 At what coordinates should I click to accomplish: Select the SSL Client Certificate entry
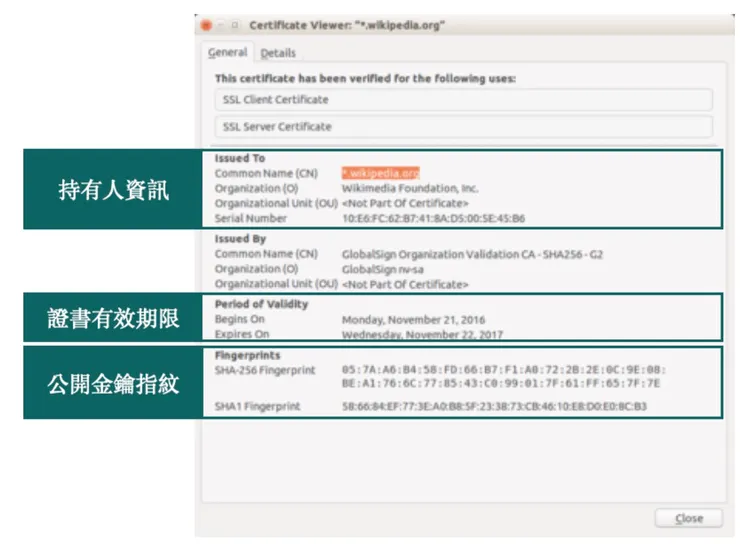(463, 100)
